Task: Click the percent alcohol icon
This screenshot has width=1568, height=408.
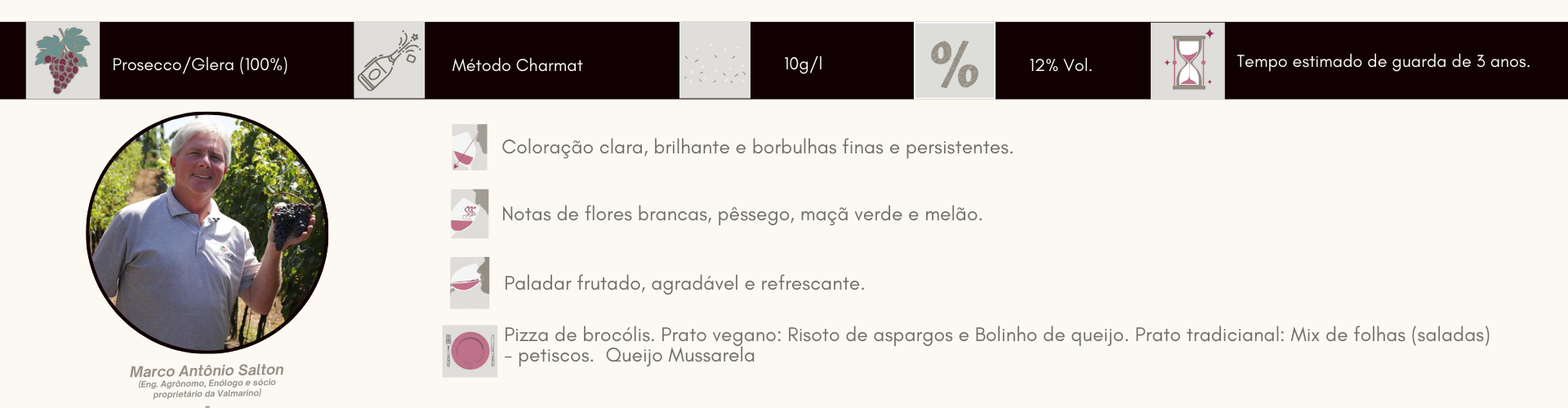Action: click(x=954, y=60)
